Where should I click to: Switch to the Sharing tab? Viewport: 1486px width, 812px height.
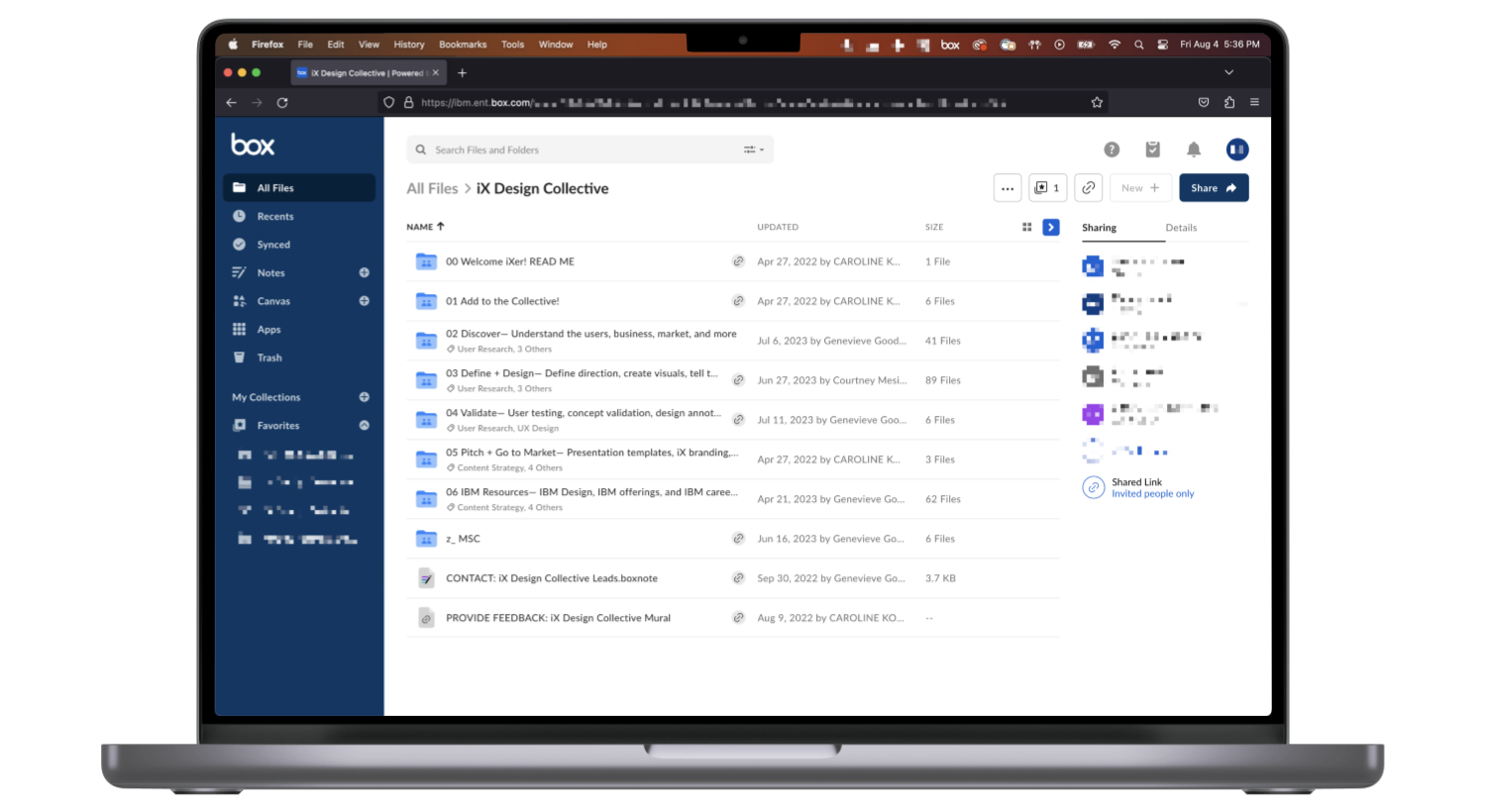[1099, 228]
